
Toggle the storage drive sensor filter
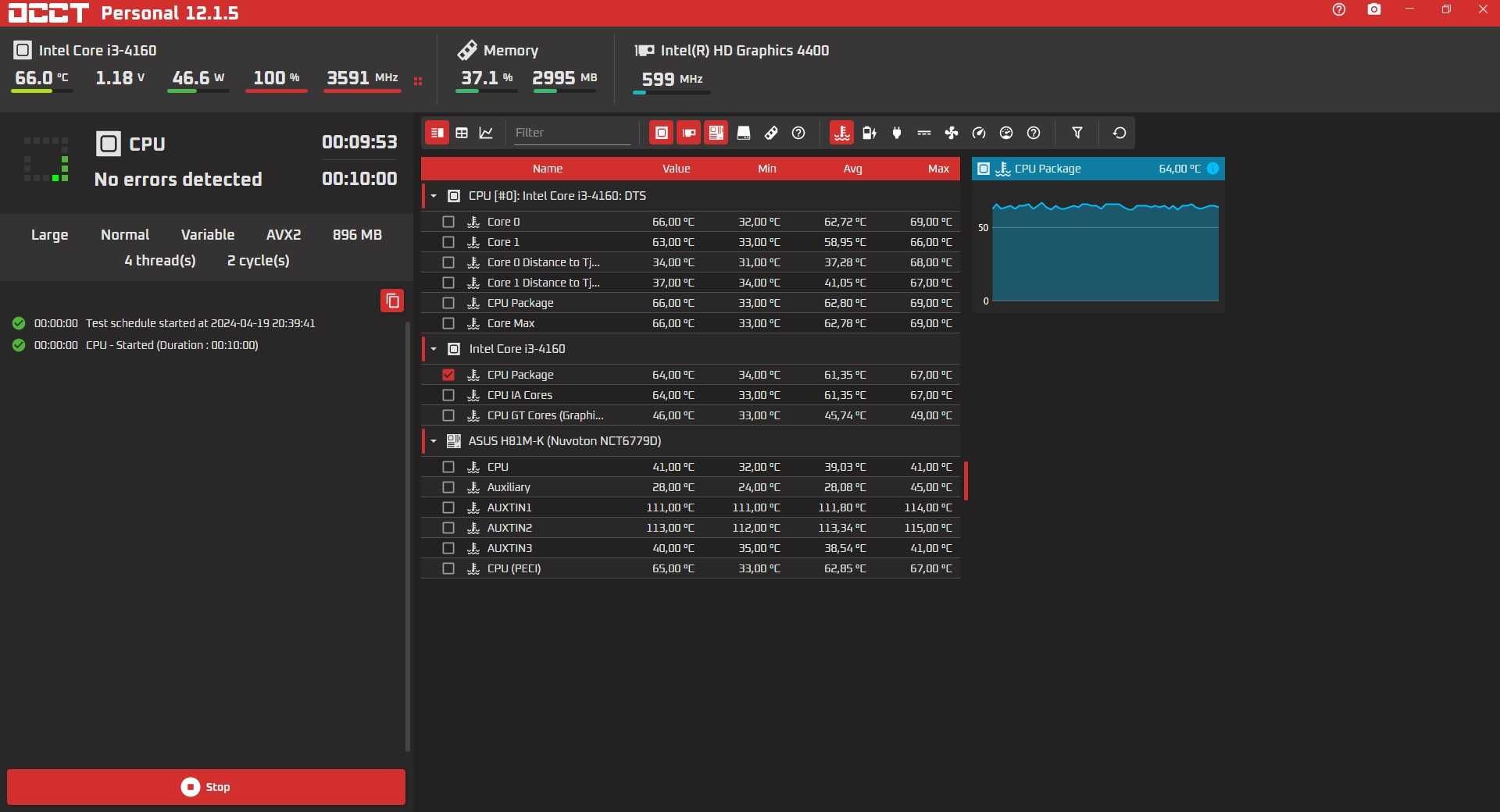pyautogui.click(x=744, y=133)
